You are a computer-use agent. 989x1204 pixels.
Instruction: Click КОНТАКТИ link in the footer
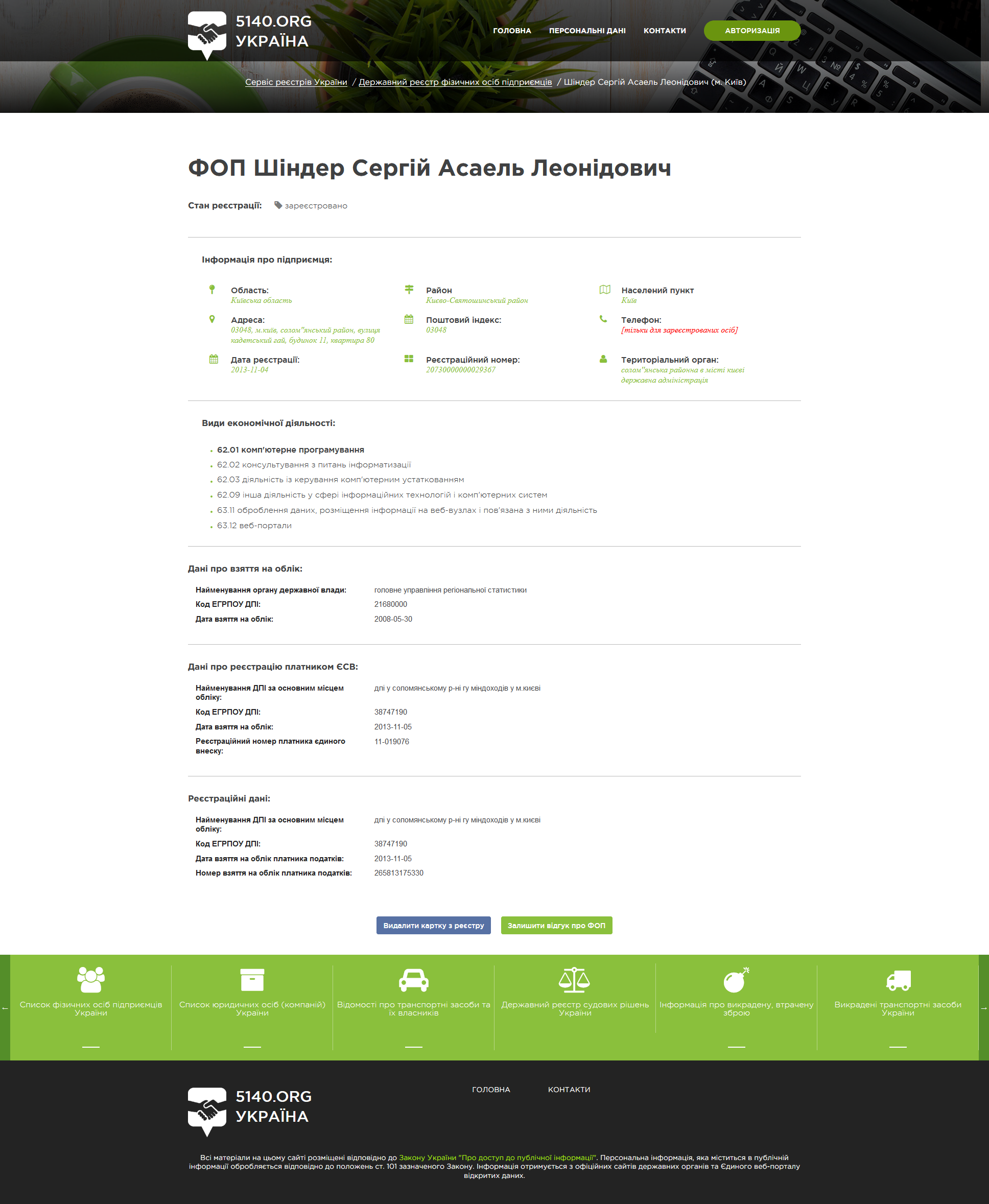pos(569,1090)
